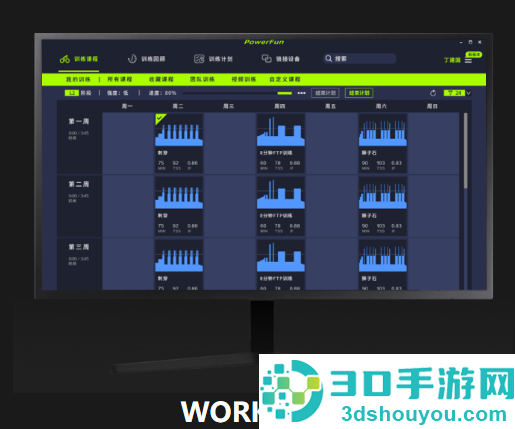This screenshot has height=429, width=515.
Task: Open week three 刺穿 workout card
Action: coord(179,264)
